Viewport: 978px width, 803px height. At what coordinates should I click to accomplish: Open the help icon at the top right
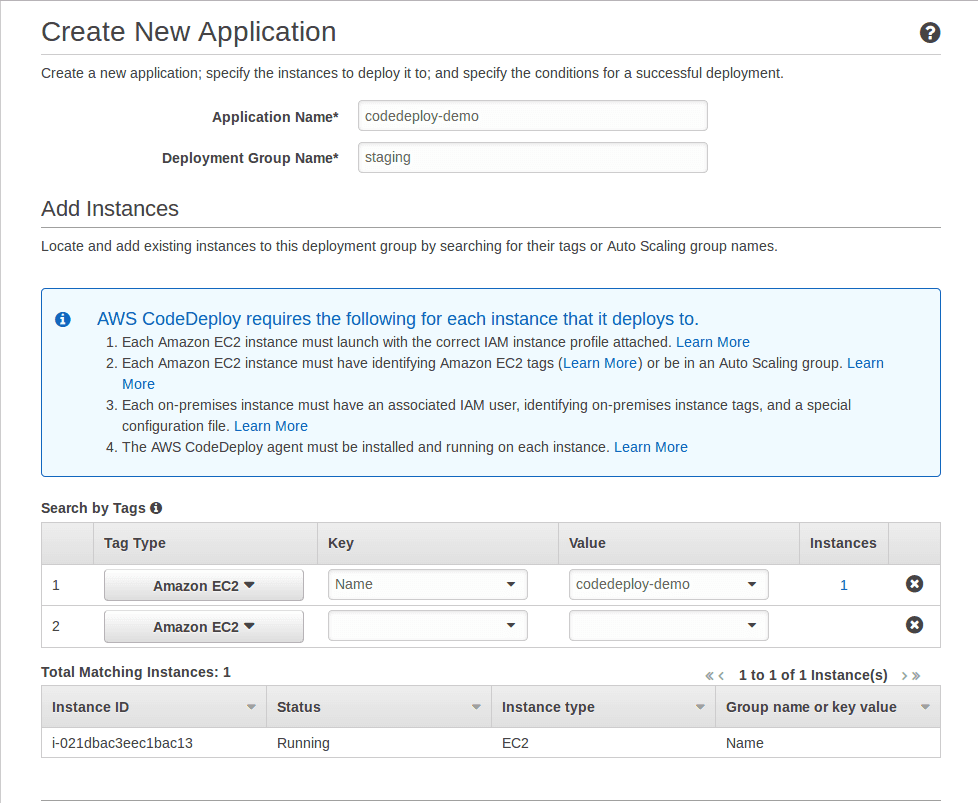coord(930,32)
